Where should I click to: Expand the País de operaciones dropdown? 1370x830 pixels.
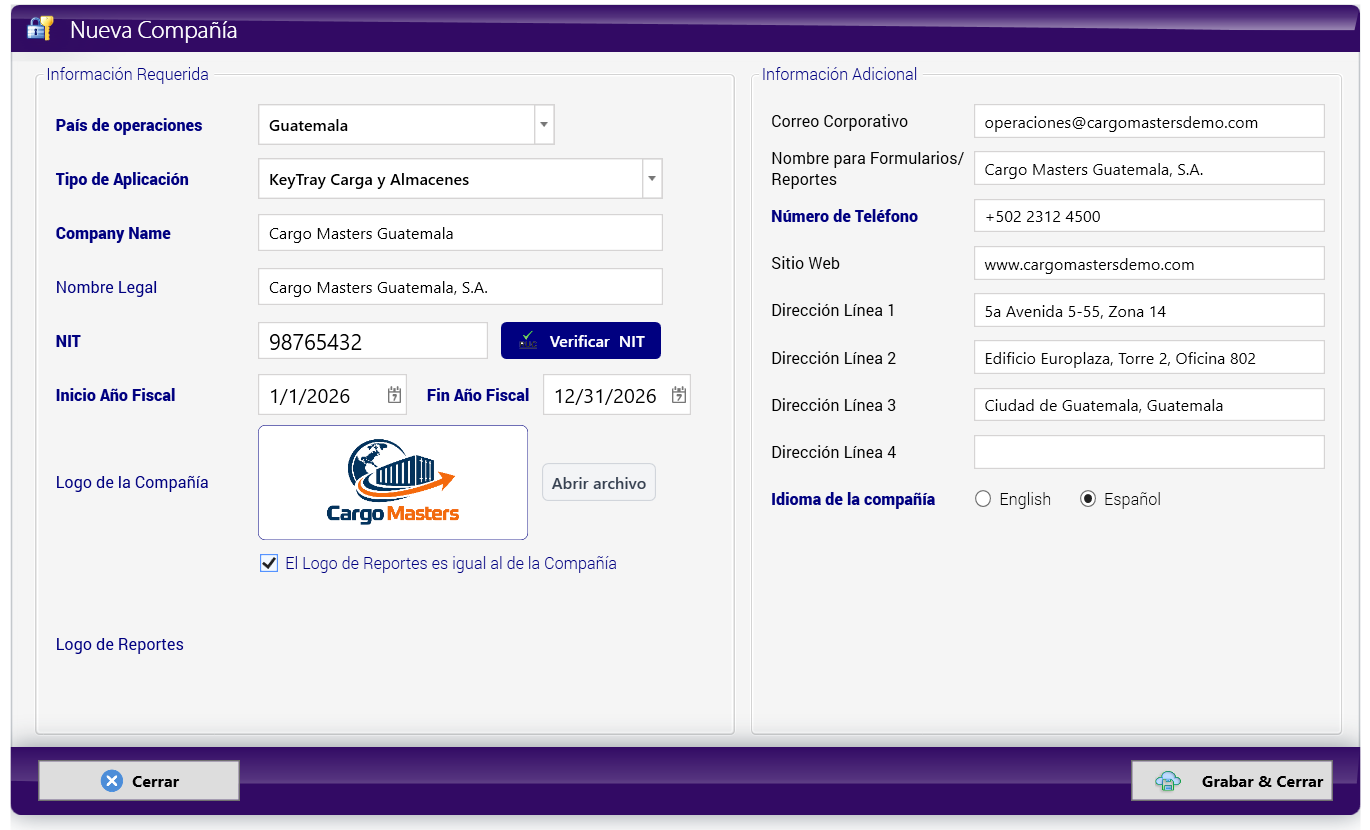coord(544,125)
